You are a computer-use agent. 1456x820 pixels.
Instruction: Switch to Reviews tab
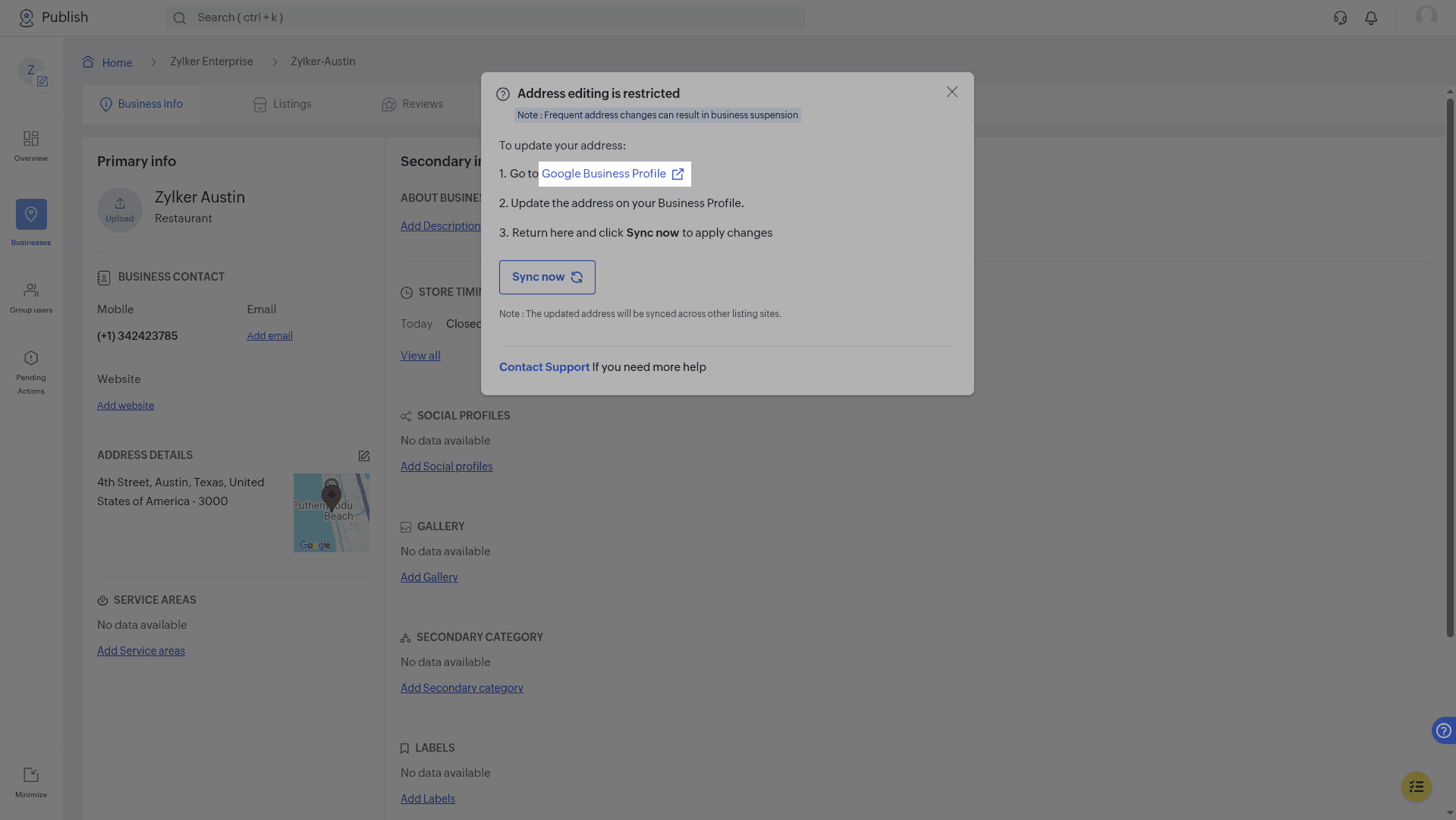point(413,104)
